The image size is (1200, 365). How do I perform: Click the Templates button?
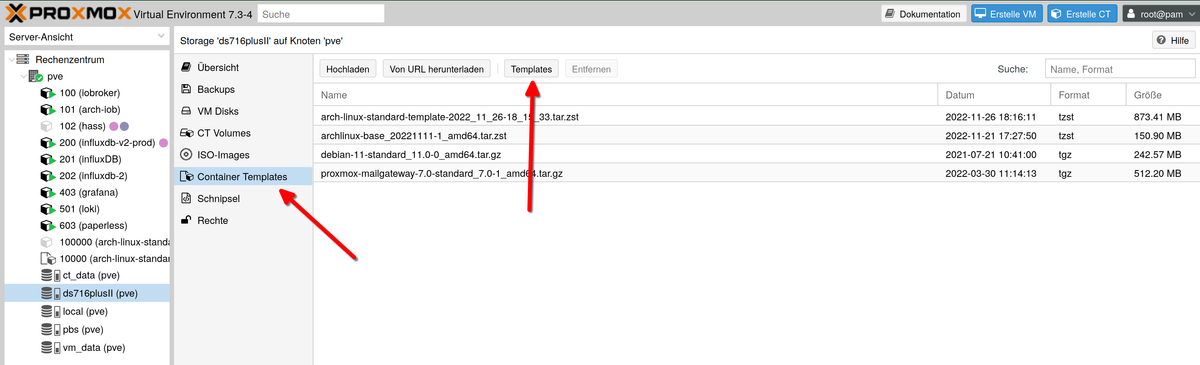point(531,69)
